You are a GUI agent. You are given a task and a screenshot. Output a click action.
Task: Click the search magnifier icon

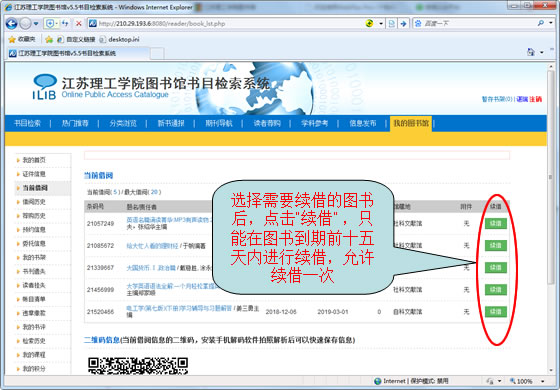tap(541, 23)
